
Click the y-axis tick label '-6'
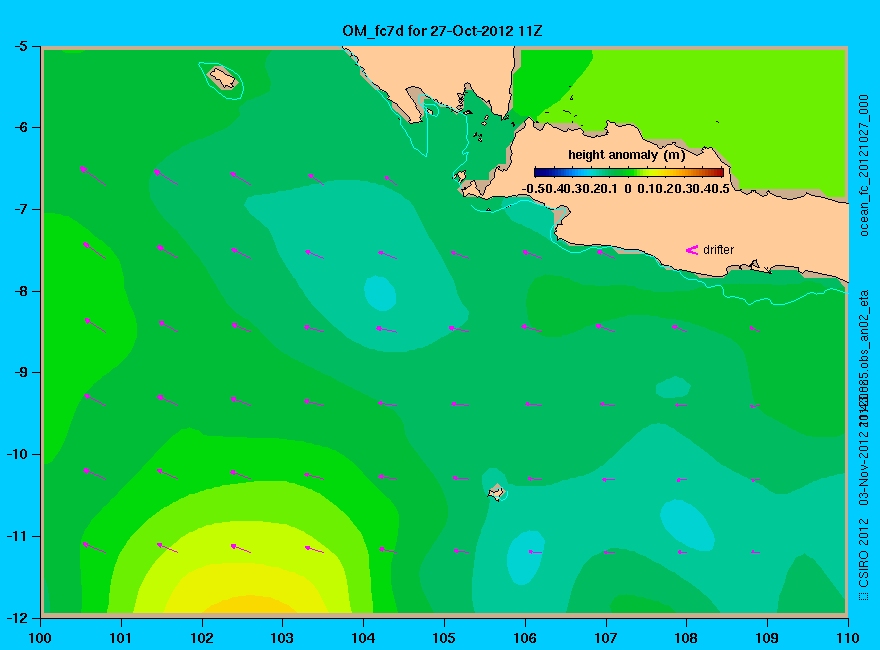click(20, 128)
